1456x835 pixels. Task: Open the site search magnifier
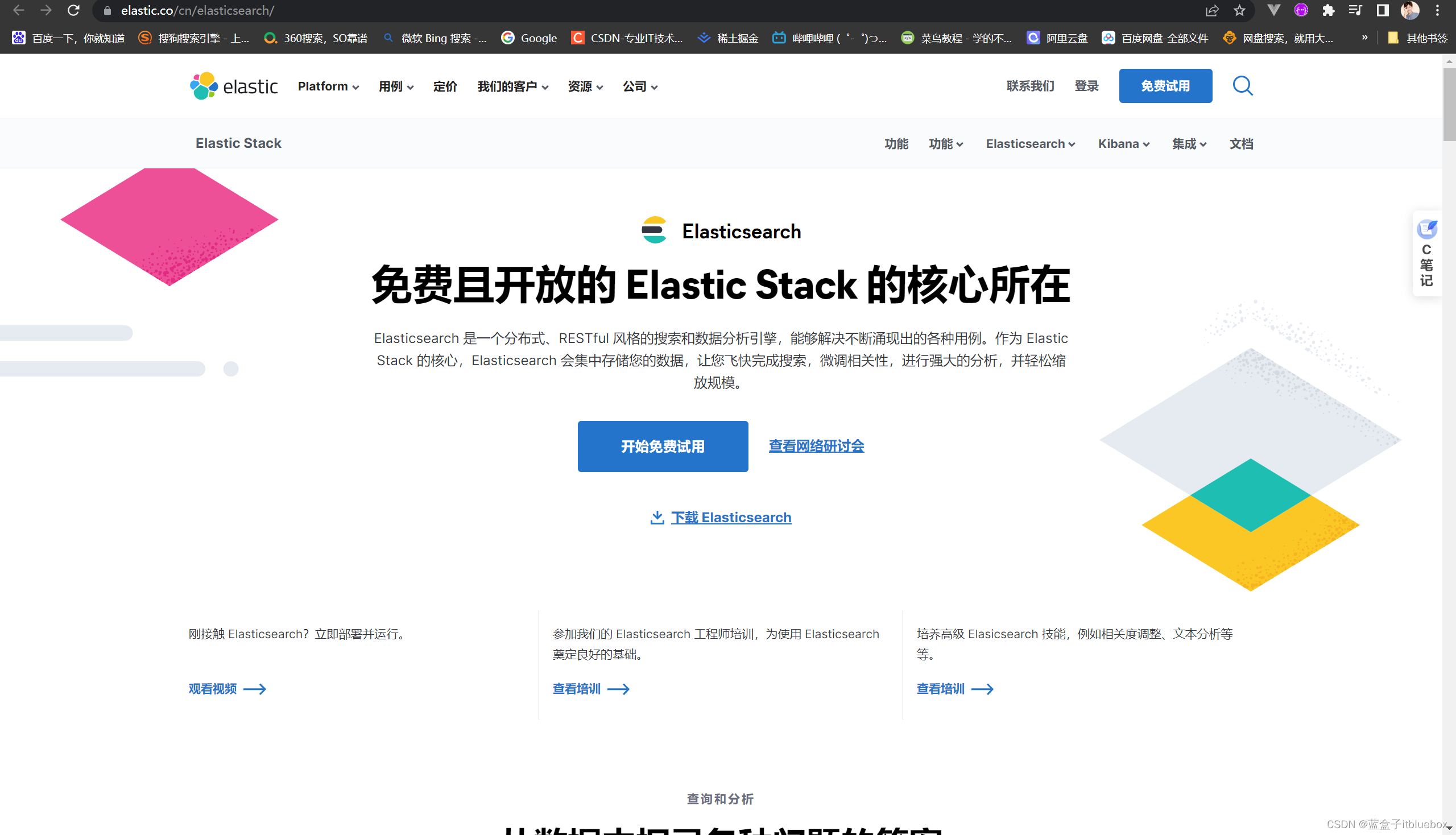(x=1242, y=85)
